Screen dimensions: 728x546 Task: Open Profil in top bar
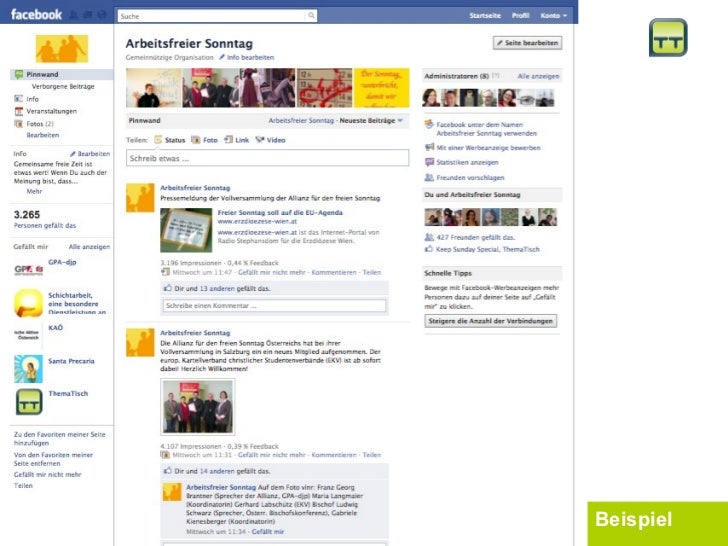pyautogui.click(x=520, y=15)
